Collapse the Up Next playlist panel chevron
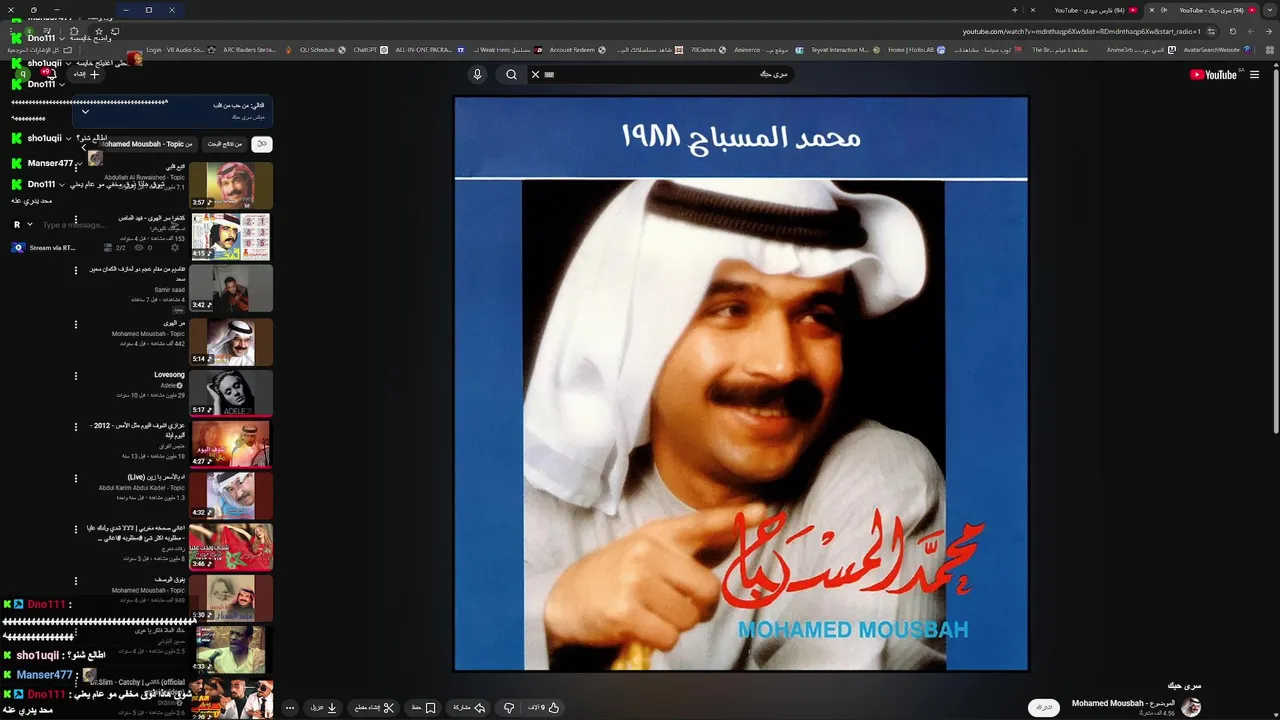Screen dimensions: 1280x720 click(x=85, y=111)
